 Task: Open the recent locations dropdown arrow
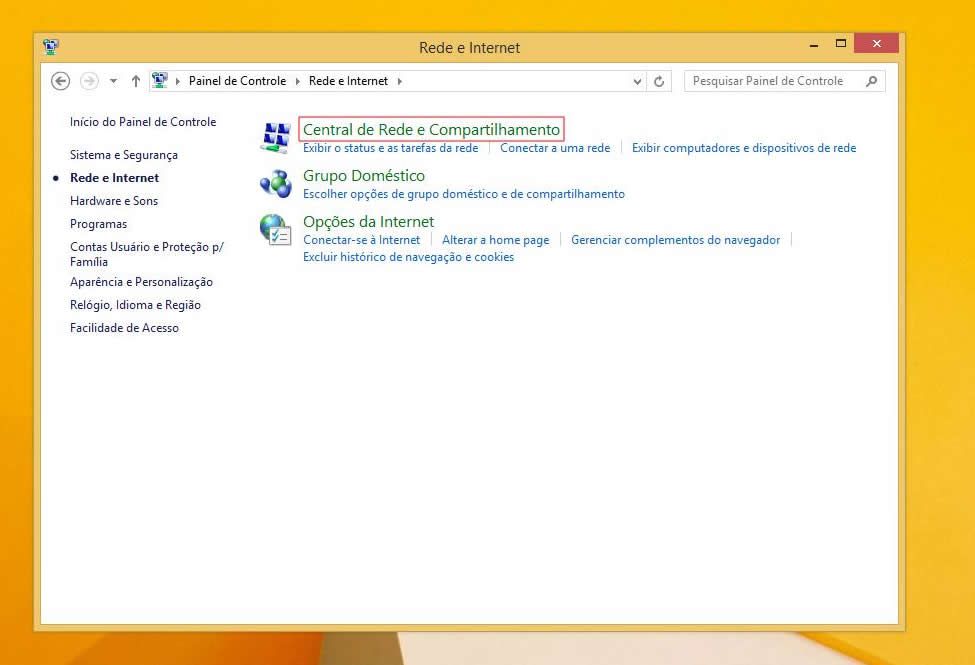click(x=113, y=81)
